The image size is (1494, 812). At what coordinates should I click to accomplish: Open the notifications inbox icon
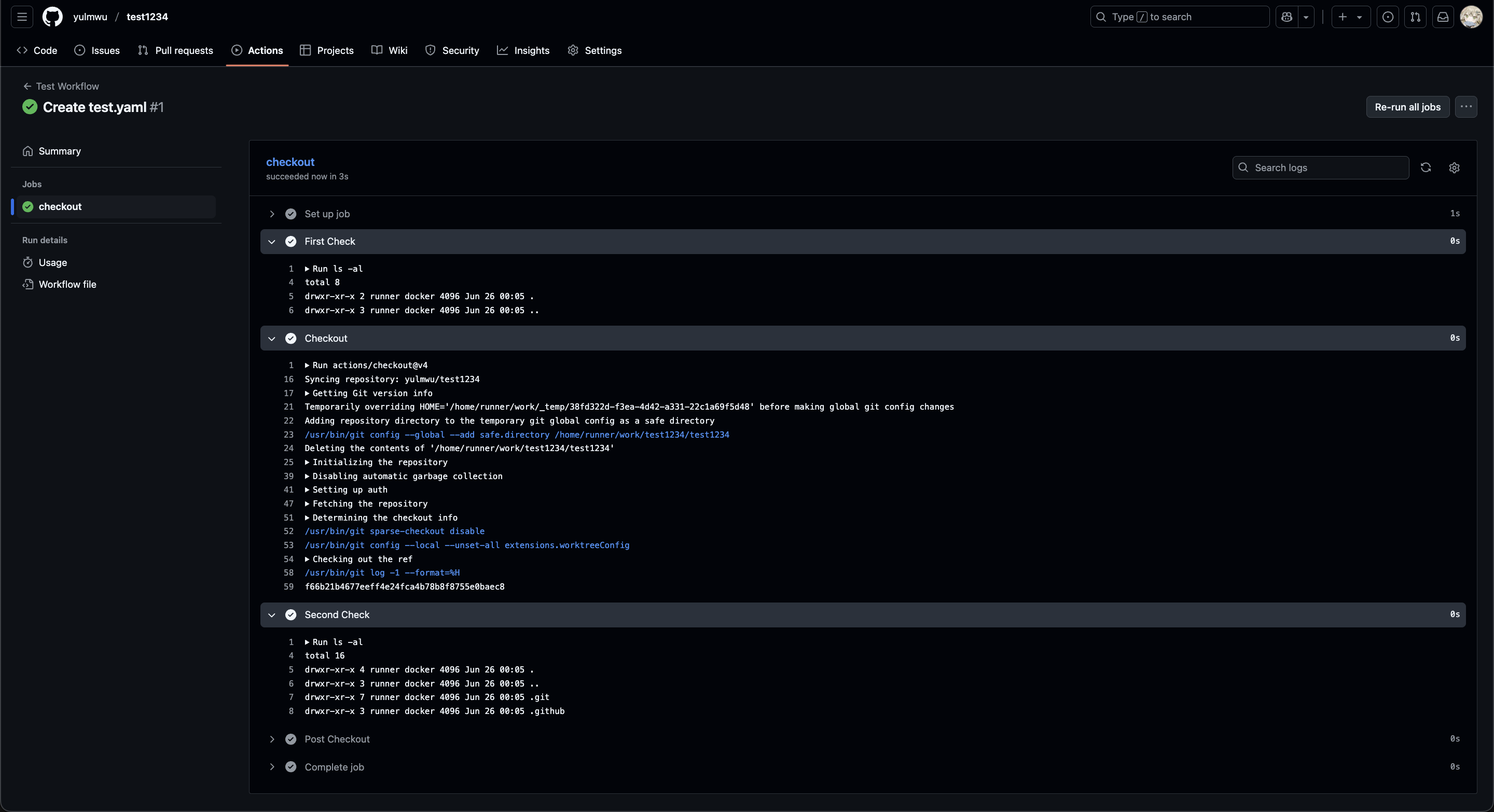pos(1442,17)
